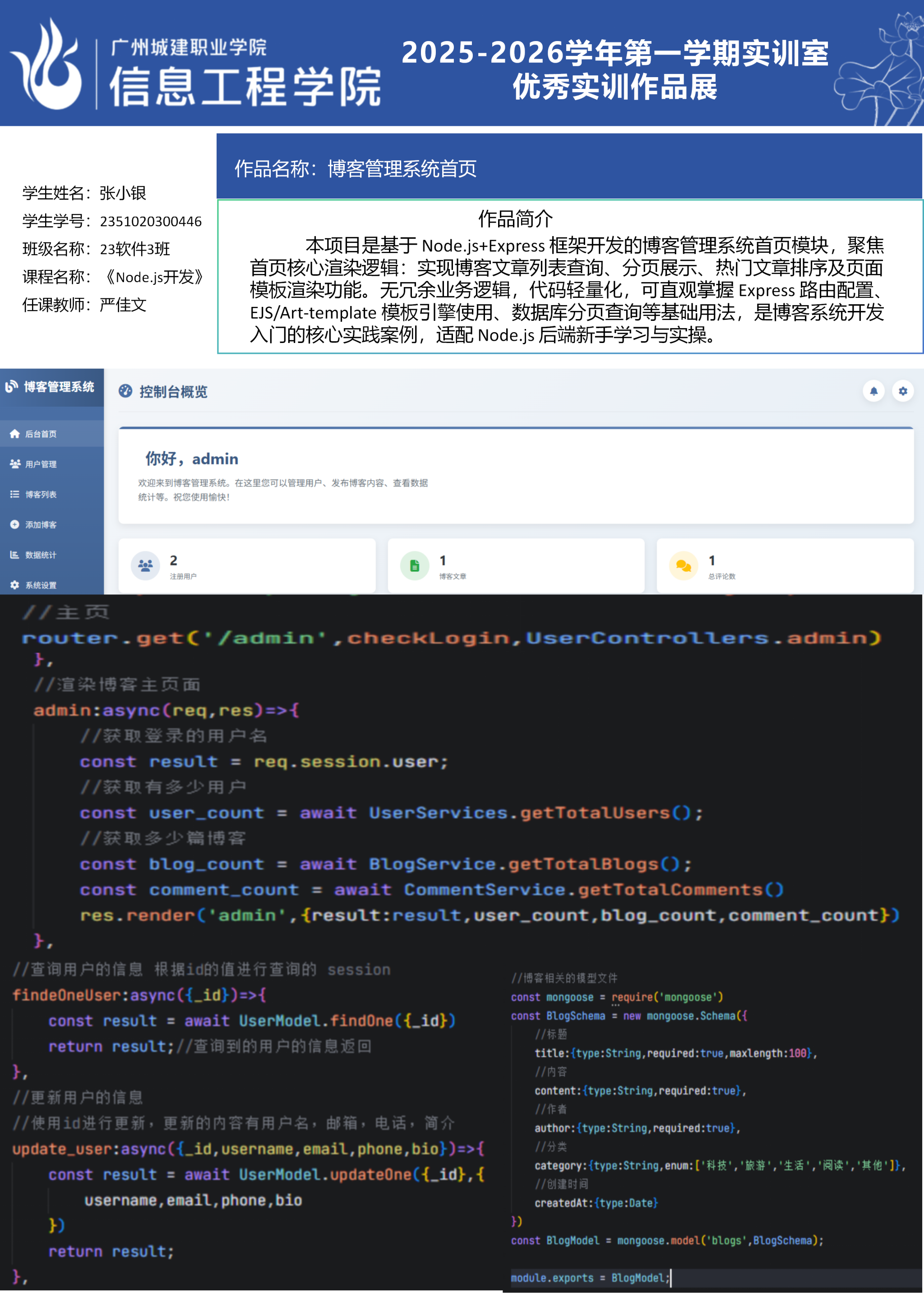Click the yellow comments bubble icon
Viewport: 924px width, 1307px height.
coord(684,565)
